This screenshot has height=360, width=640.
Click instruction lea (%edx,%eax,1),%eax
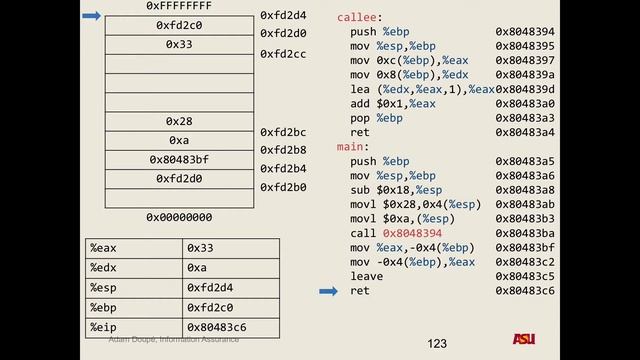coord(422,89)
